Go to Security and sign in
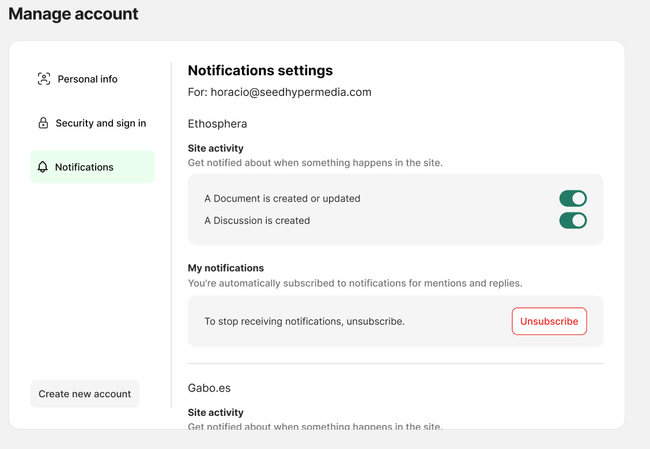 point(100,123)
